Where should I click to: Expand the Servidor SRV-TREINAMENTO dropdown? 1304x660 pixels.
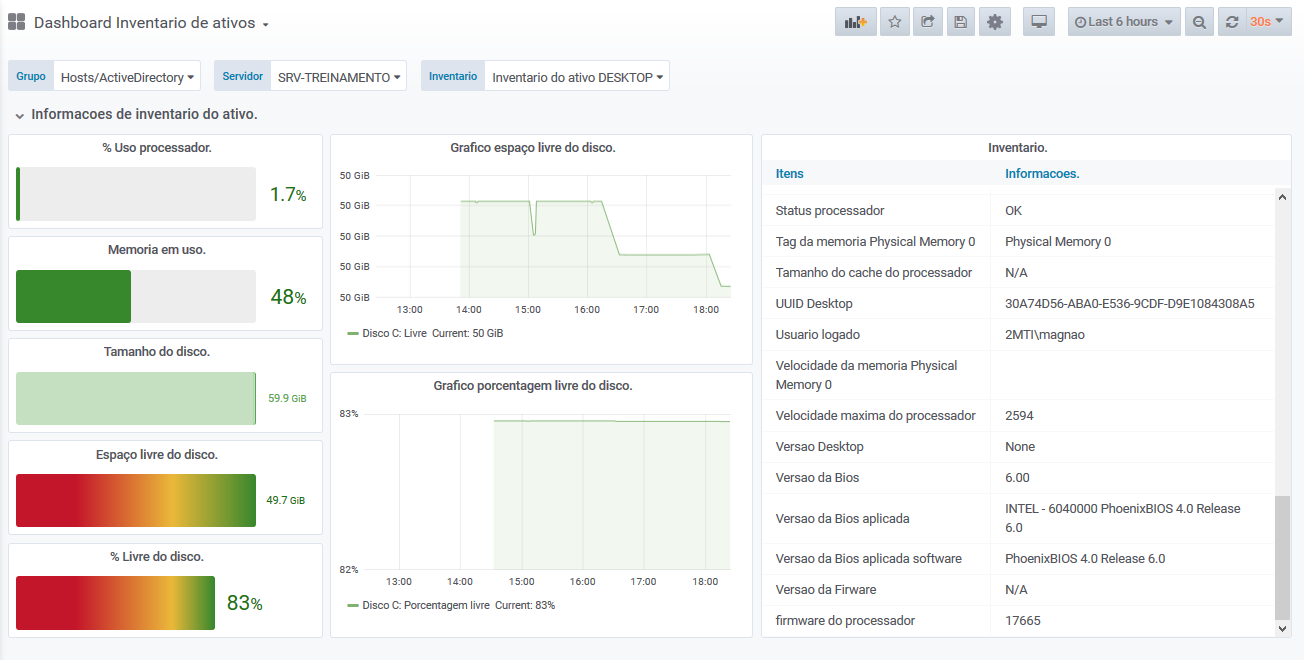coord(339,77)
